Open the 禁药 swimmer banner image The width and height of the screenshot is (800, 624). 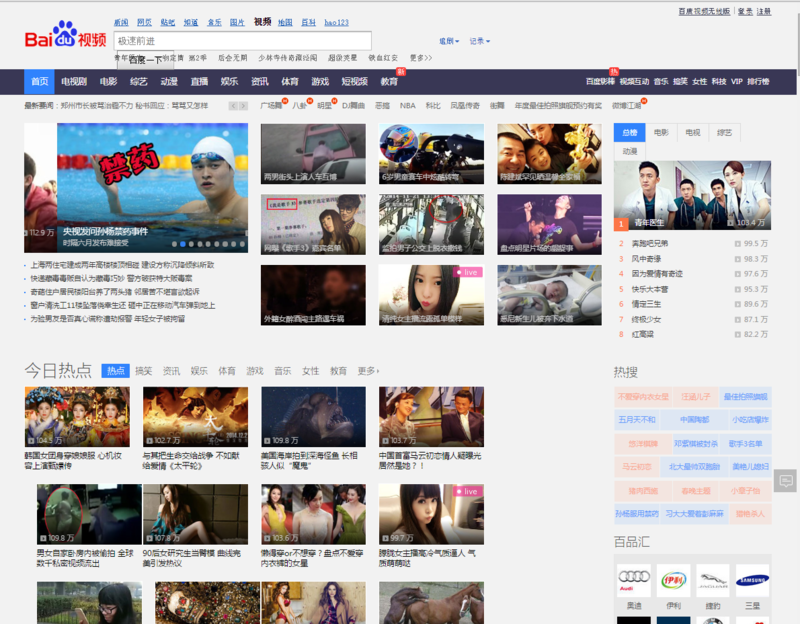pyautogui.click(x=152, y=188)
